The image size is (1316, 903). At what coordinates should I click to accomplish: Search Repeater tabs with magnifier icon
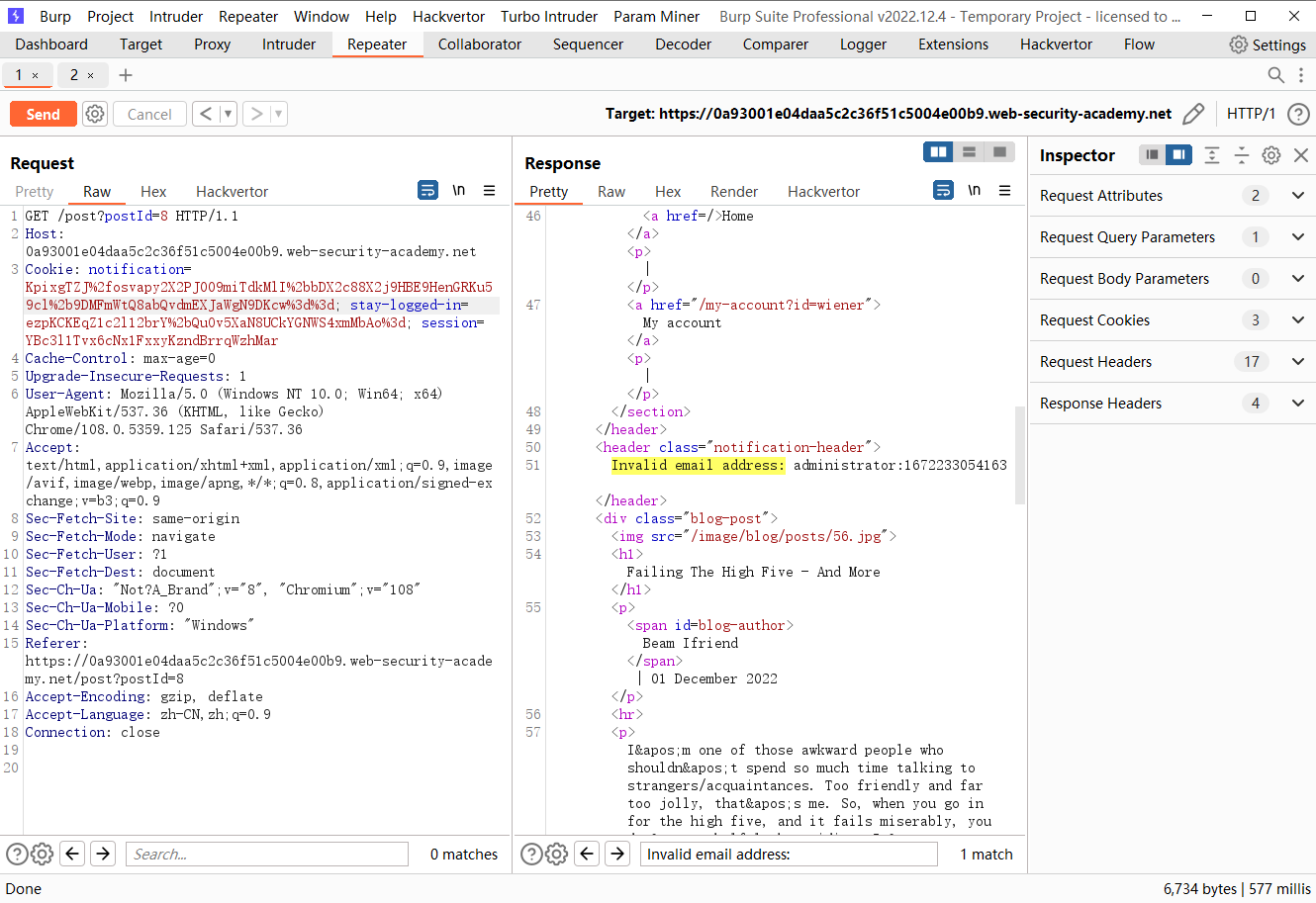point(1276,75)
